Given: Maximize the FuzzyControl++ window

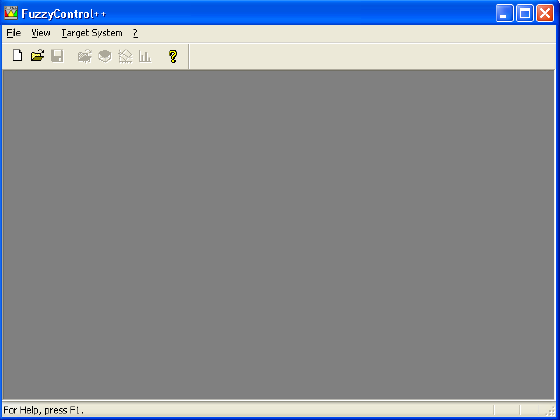Looking at the screenshot, I should (525, 13).
